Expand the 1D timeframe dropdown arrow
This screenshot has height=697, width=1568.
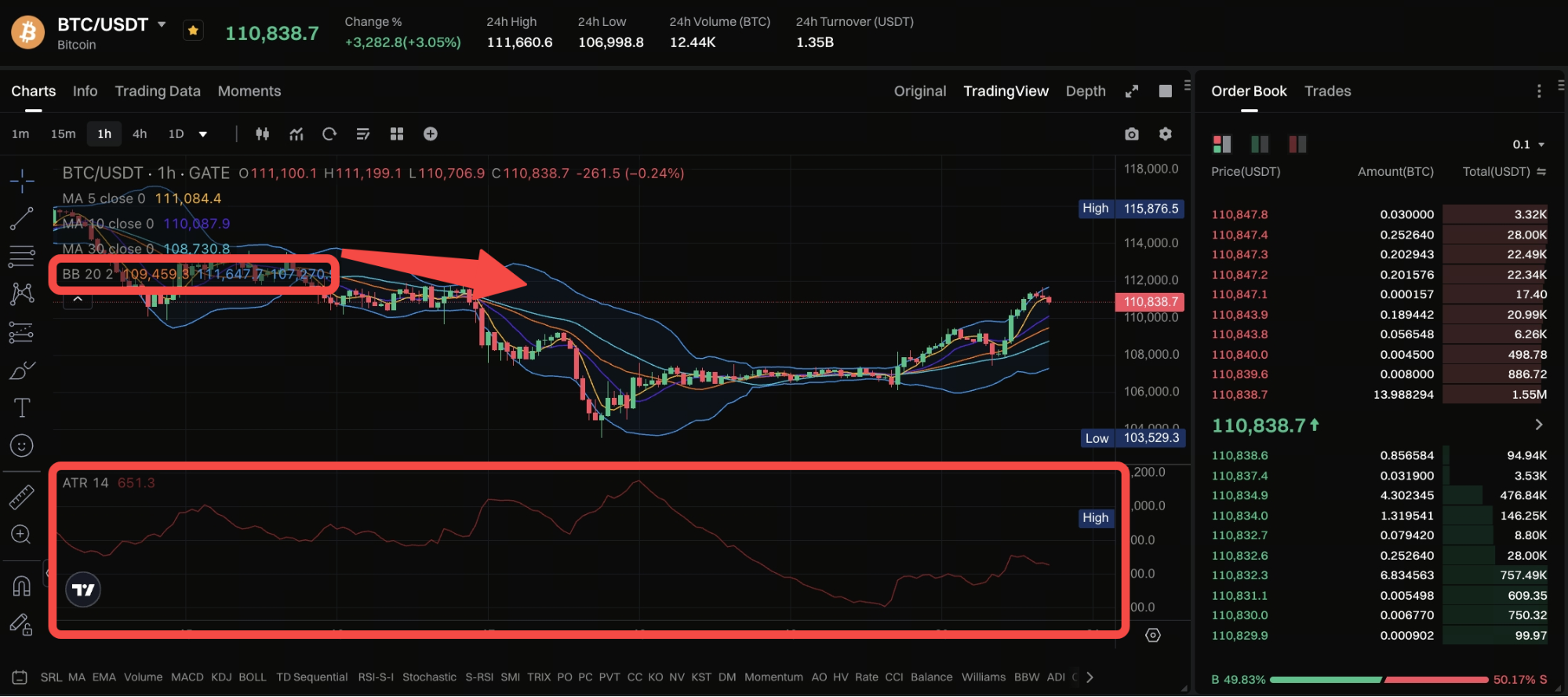tap(203, 134)
